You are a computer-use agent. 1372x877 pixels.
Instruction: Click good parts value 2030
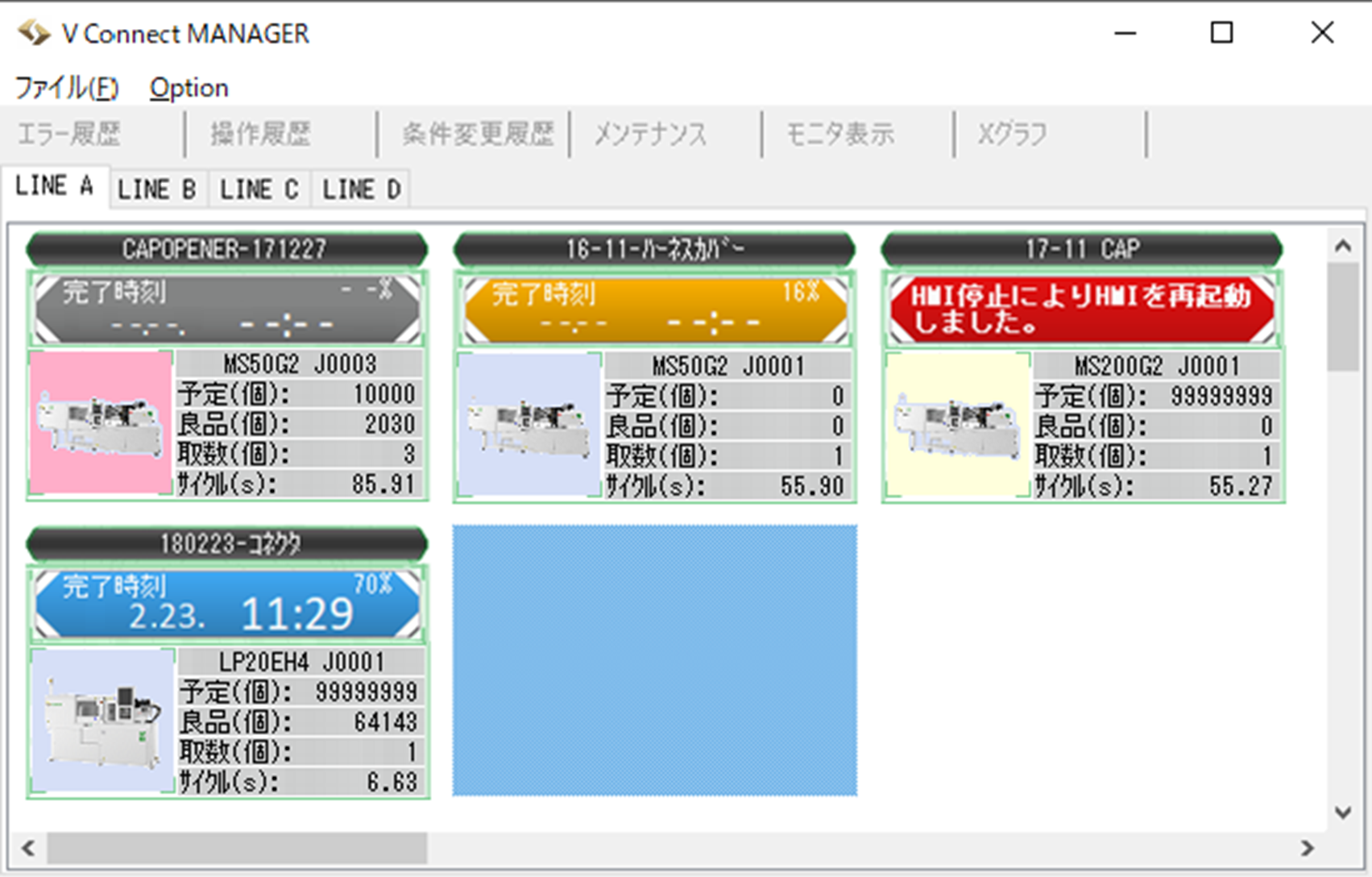point(390,424)
